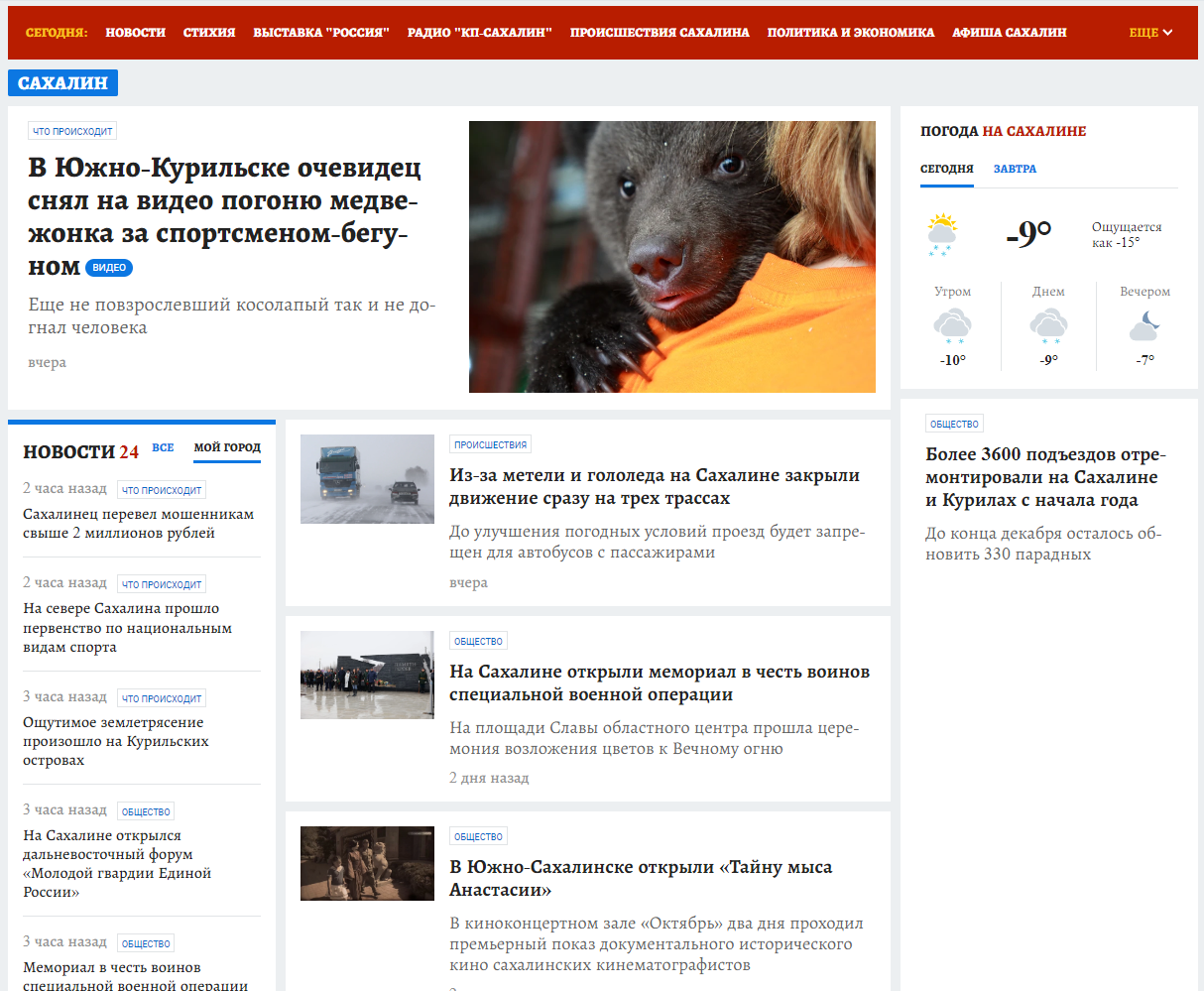Click the НОВОСТИ 24 section heading
The image size is (1204, 991).
[80, 452]
